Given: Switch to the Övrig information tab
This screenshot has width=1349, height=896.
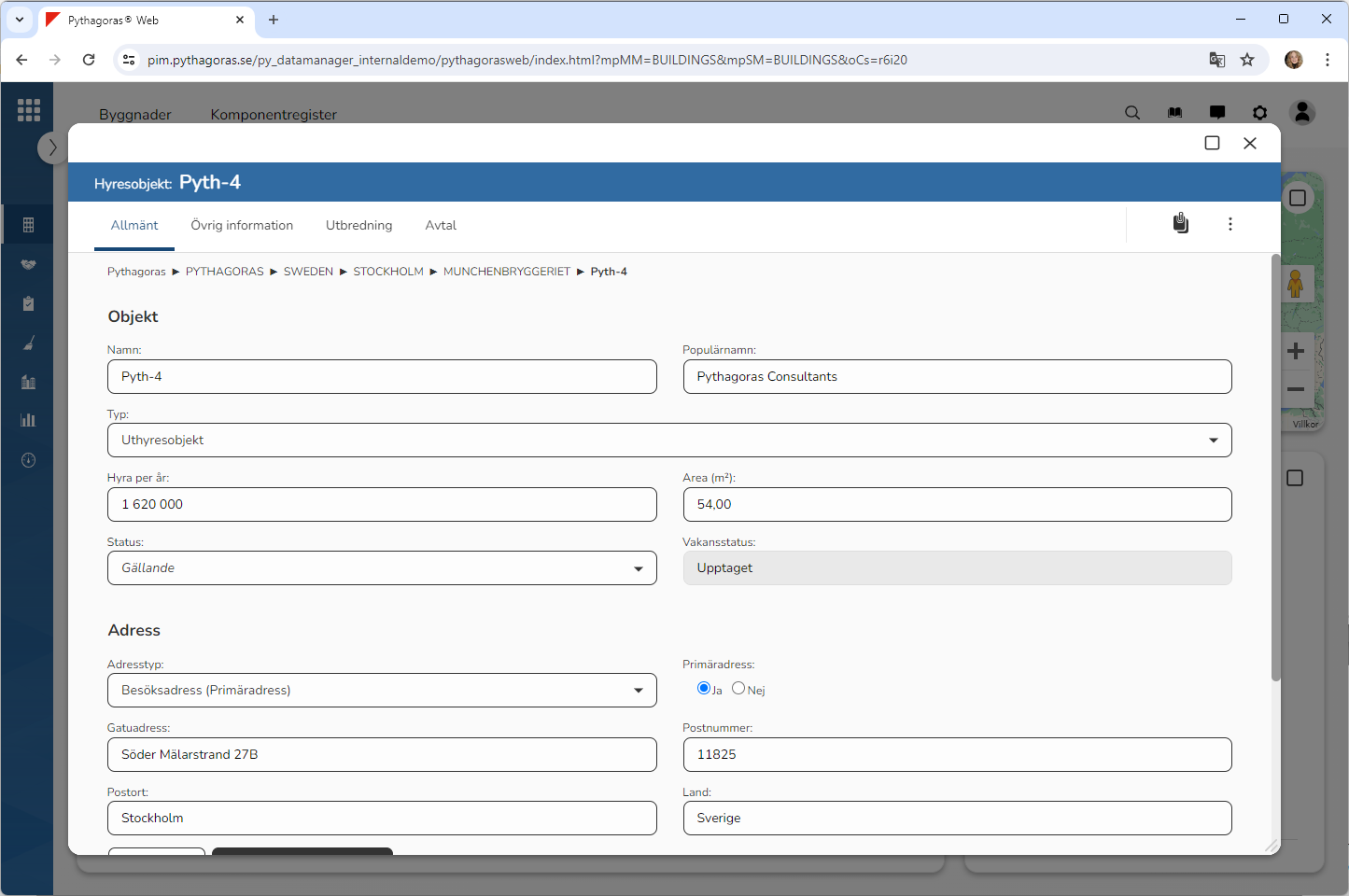Looking at the screenshot, I should (x=242, y=226).
